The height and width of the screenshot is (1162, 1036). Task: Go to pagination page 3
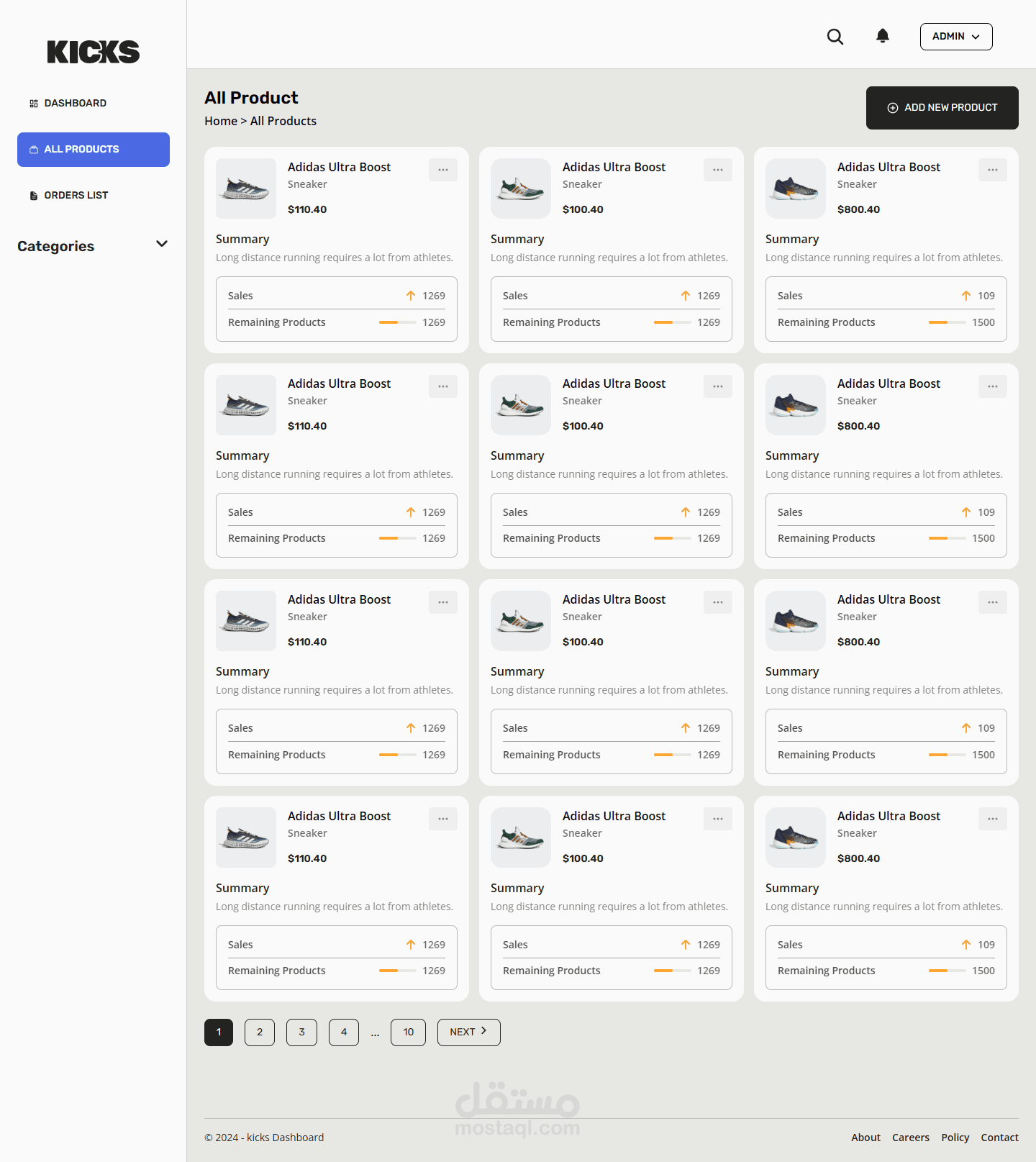[x=301, y=1032]
